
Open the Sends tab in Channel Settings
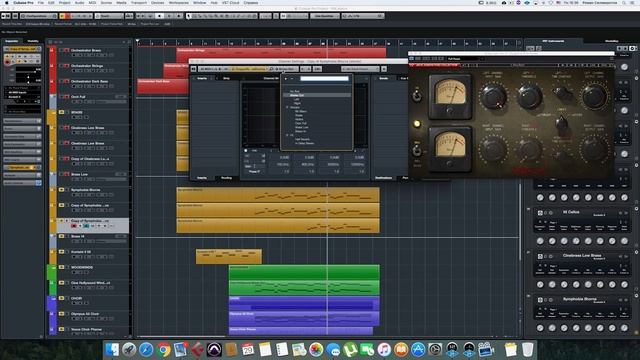point(383,78)
